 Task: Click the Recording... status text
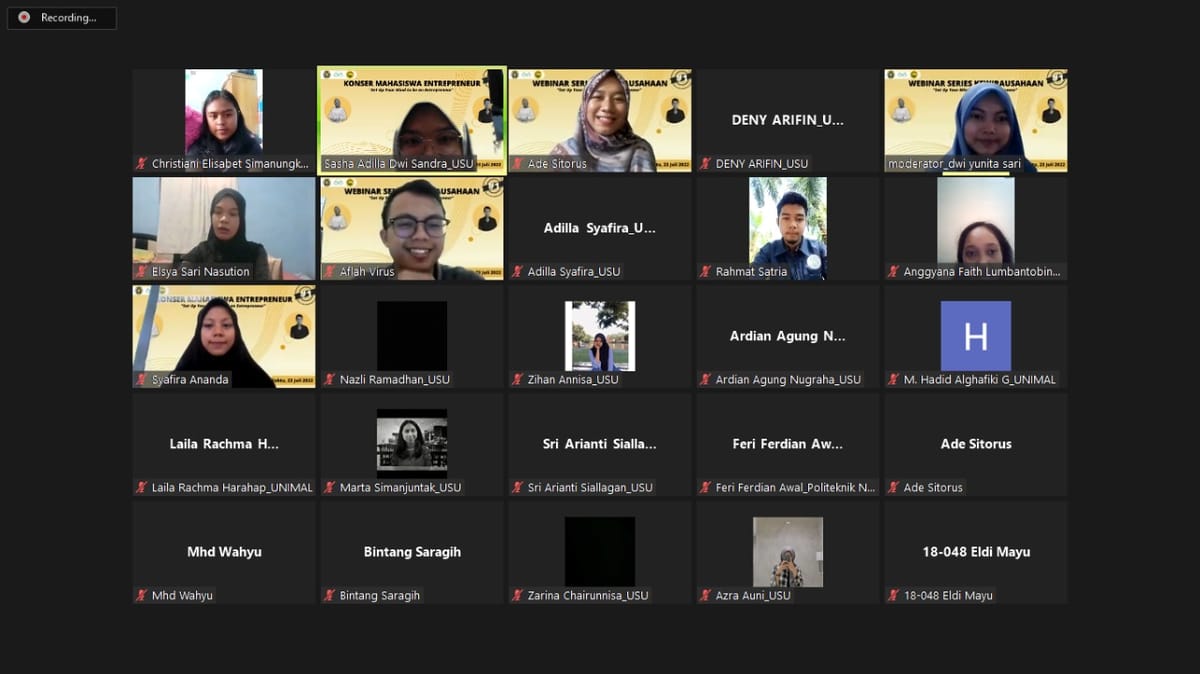(x=68, y=18)
